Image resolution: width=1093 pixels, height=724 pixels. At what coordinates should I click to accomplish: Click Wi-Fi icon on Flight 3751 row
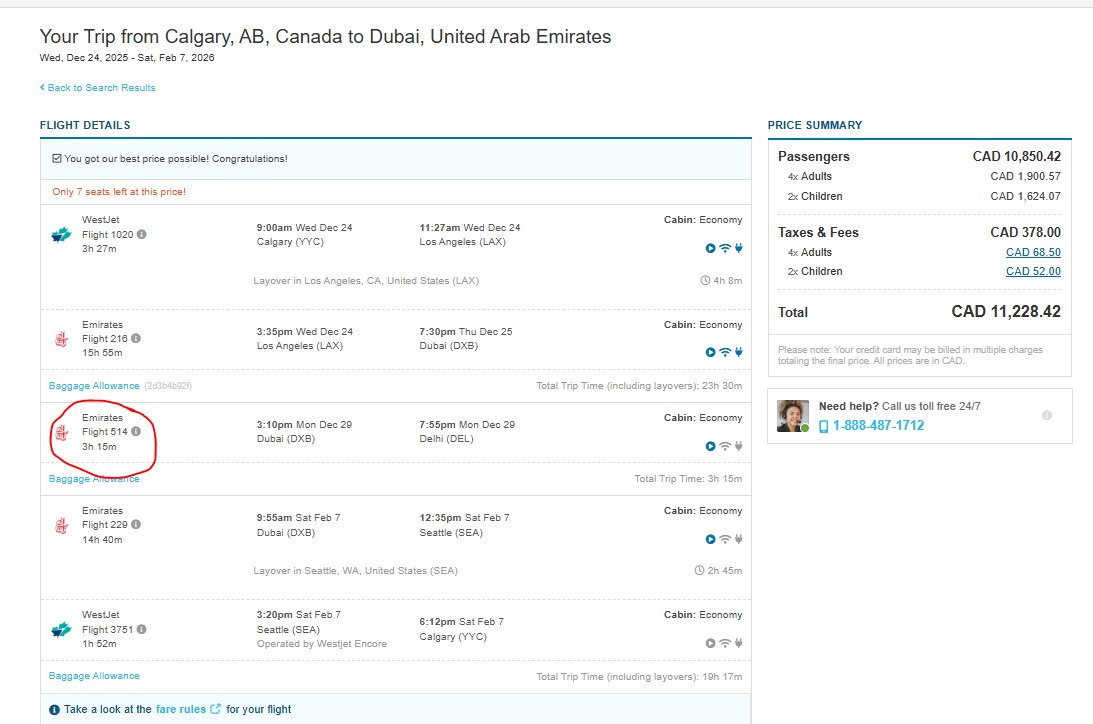[725, 643]
